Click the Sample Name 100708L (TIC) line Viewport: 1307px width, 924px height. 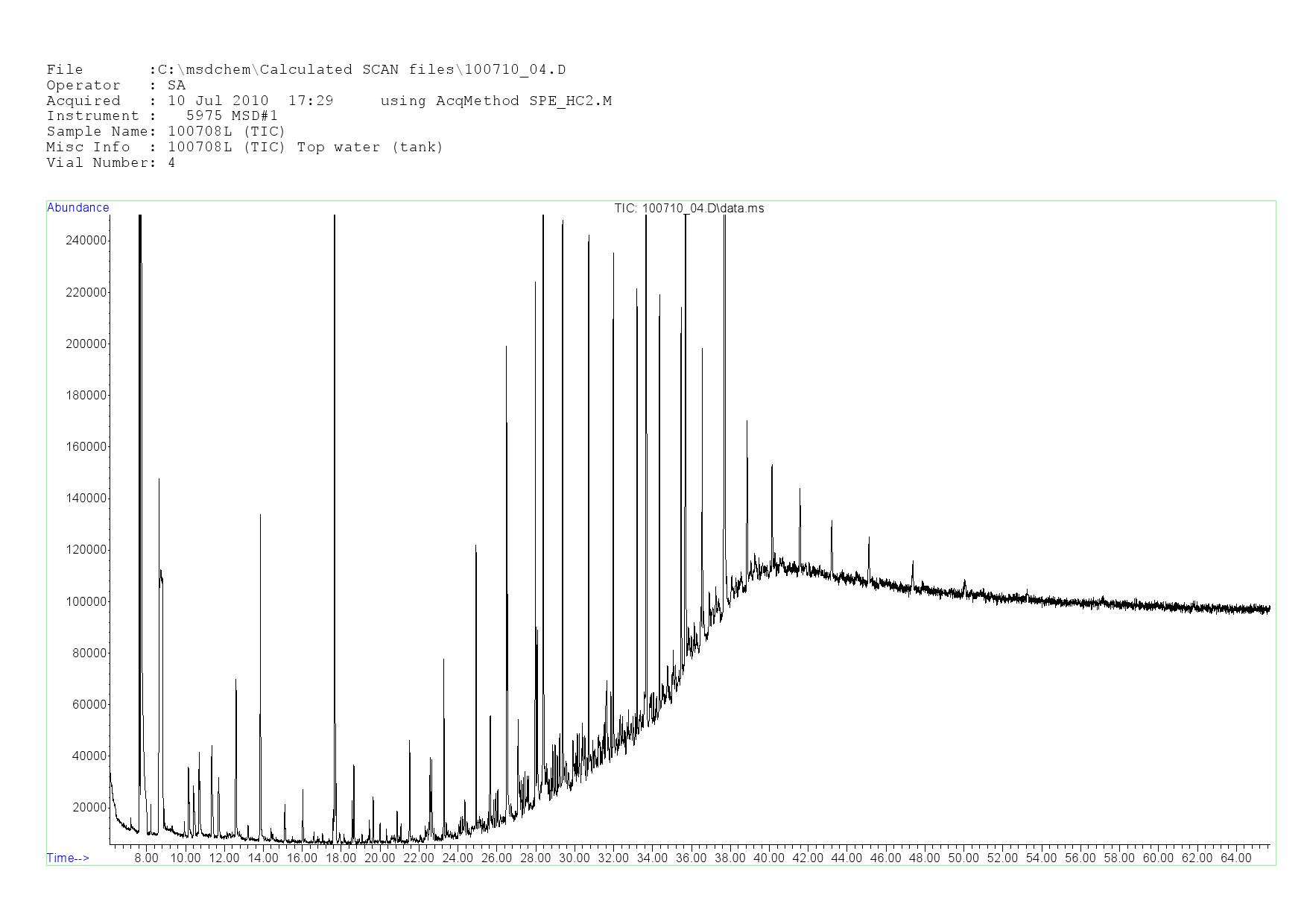tap(165, 132)
